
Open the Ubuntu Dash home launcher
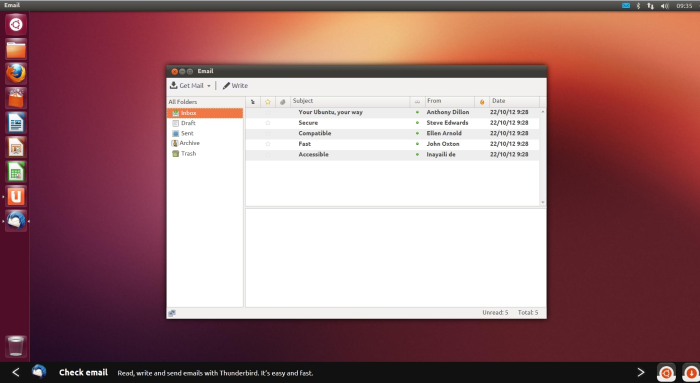click(x=16, y=24)
